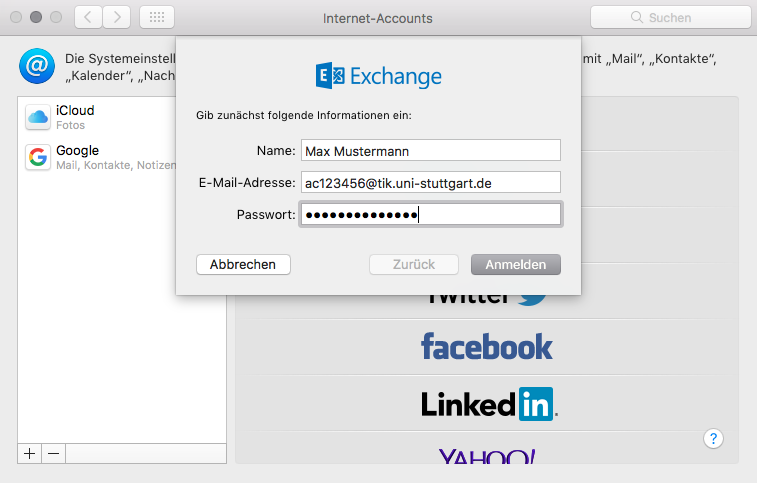Image resolution: width=757 pixels, height=483 pixels.
Task: Select the iCloud account icon
Action: pos(38,117)
